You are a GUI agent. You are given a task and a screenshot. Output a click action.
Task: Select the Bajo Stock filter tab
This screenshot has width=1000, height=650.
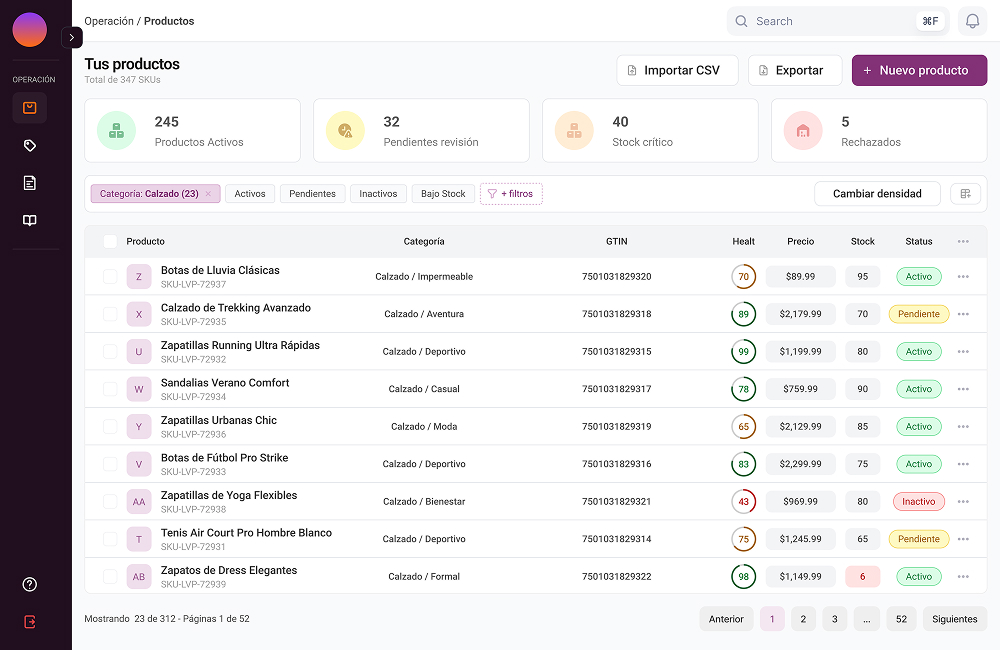pyautogui.click(x=443, y=194)
